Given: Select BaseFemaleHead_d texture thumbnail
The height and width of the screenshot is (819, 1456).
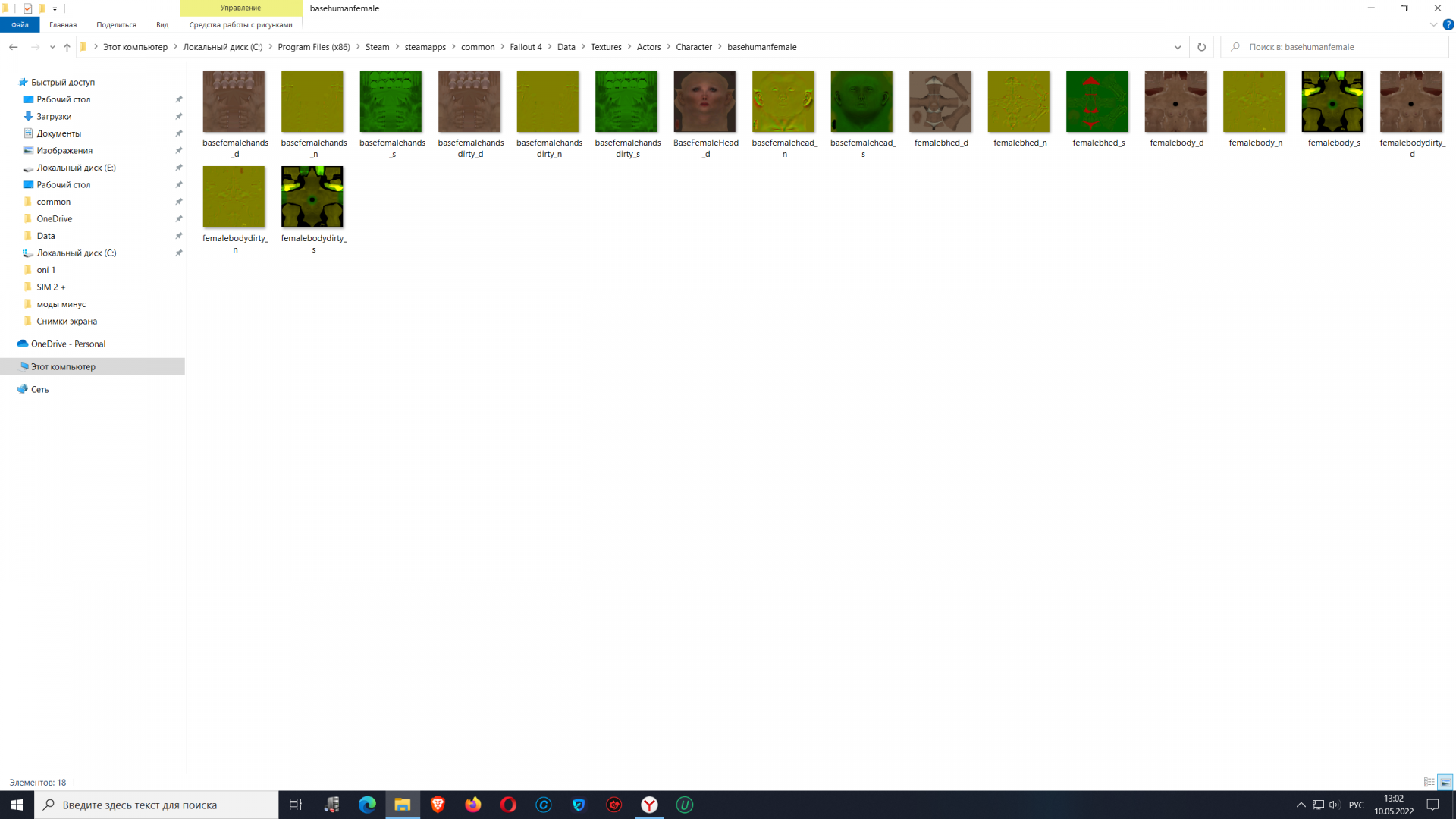Looking at the screenshot, I should (x=704, y=102).
